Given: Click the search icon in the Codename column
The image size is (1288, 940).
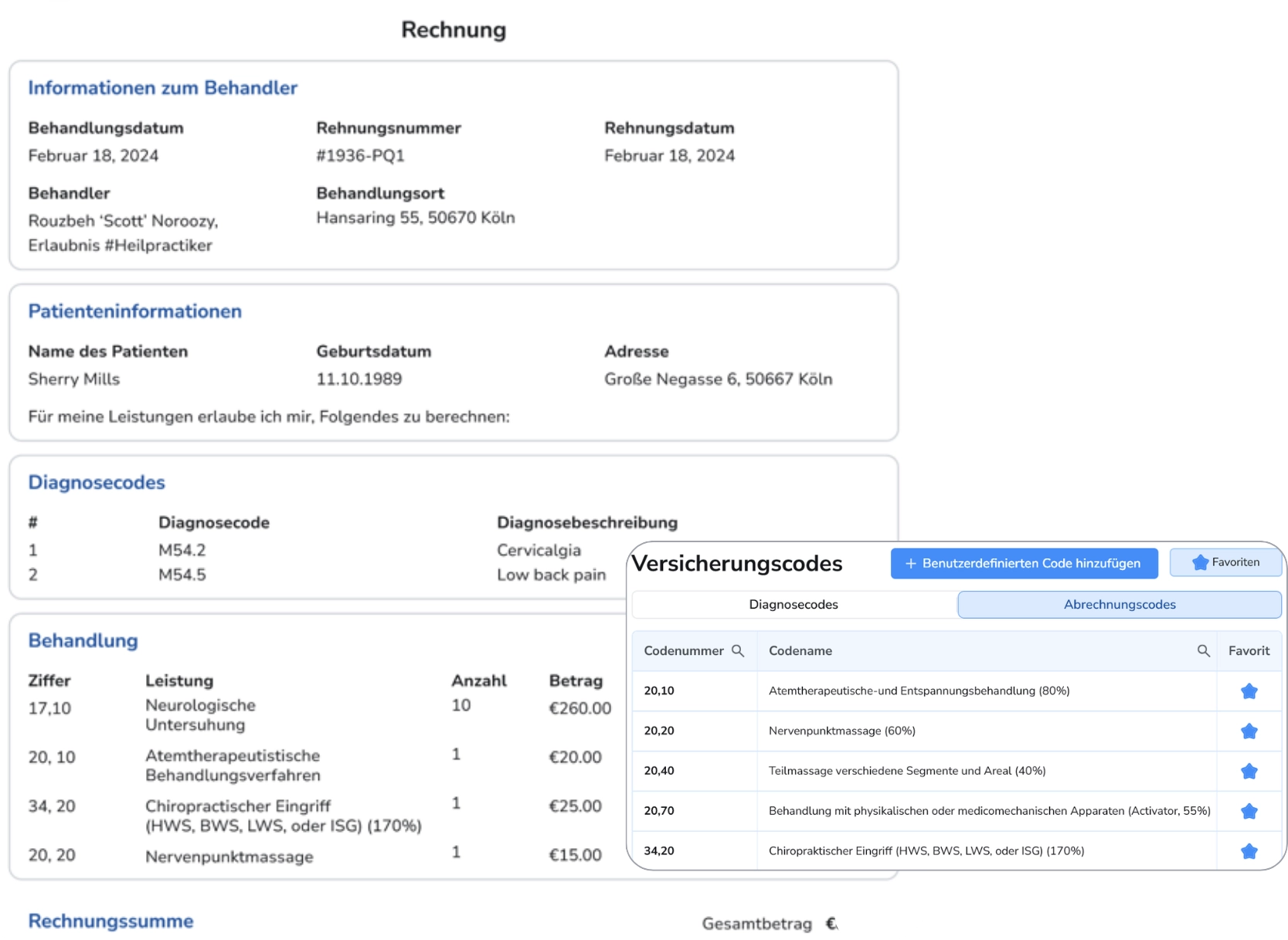Looking at the screenshot, I should [x=1203, y=651].
